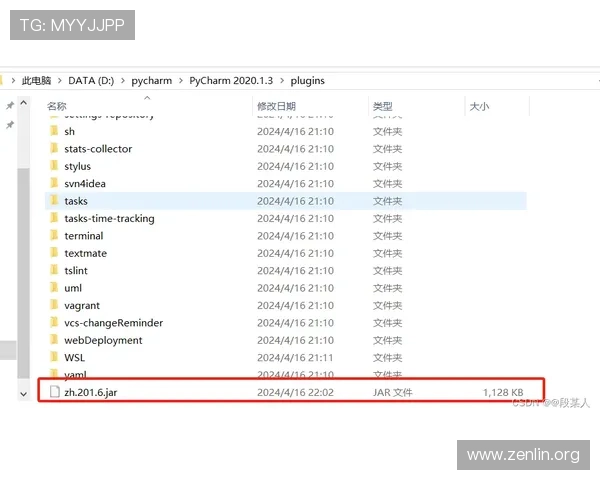Select the tasks folder icon
The height and width of the screenshot is (480, 600).
click(54, 201)
